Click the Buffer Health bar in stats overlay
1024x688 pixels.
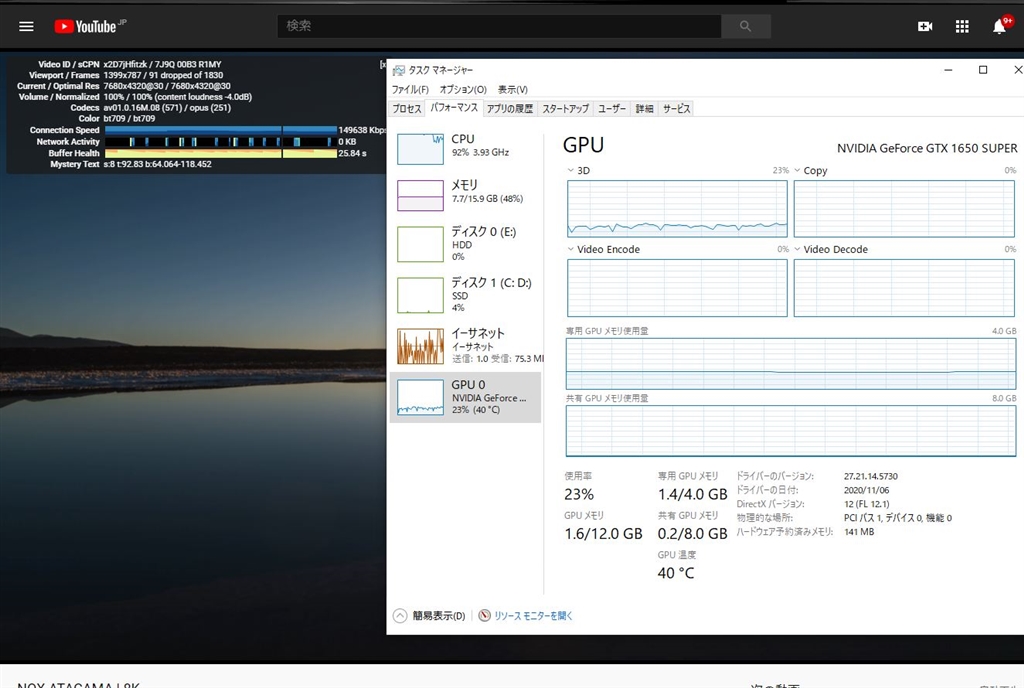(x=221, y=153)
